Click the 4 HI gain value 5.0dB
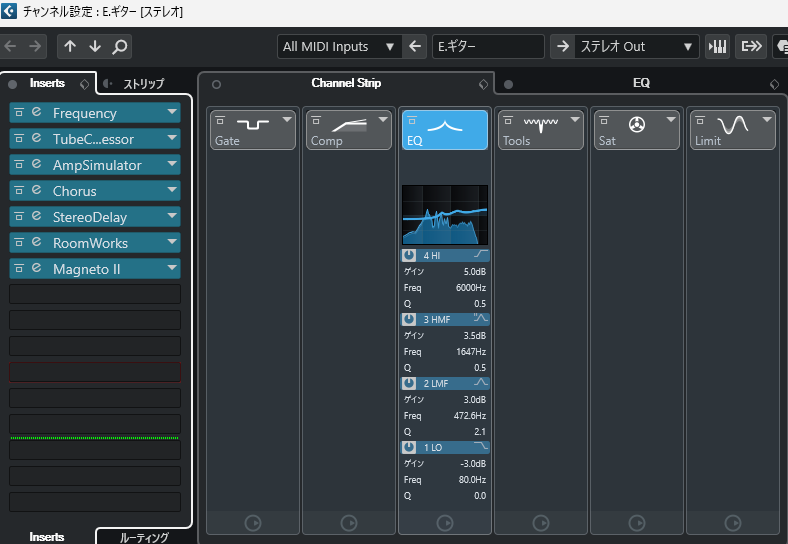 click(x=474, y=271)
